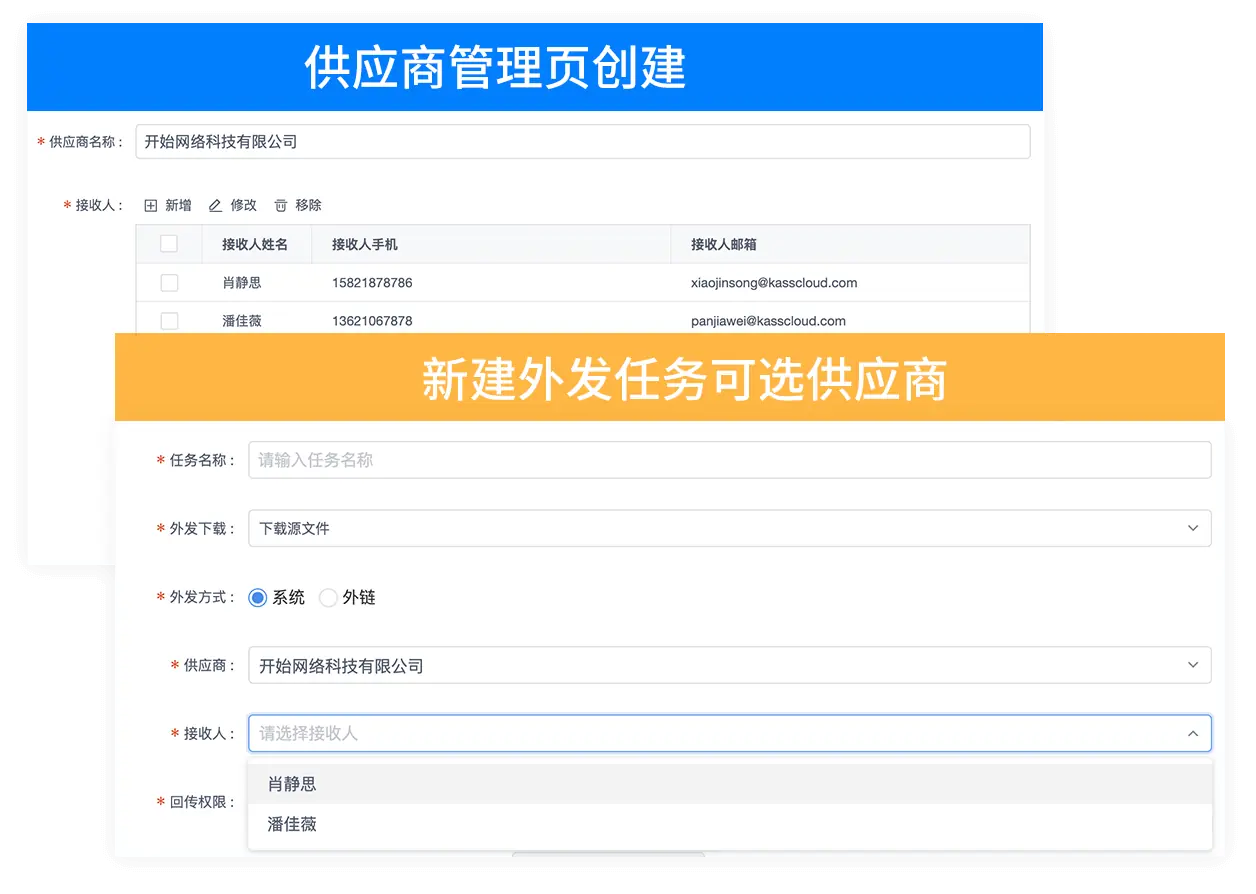This screenshot has width=1256, height=894.
Task: Select the 外链 radio button
Action: click(328, 598)
